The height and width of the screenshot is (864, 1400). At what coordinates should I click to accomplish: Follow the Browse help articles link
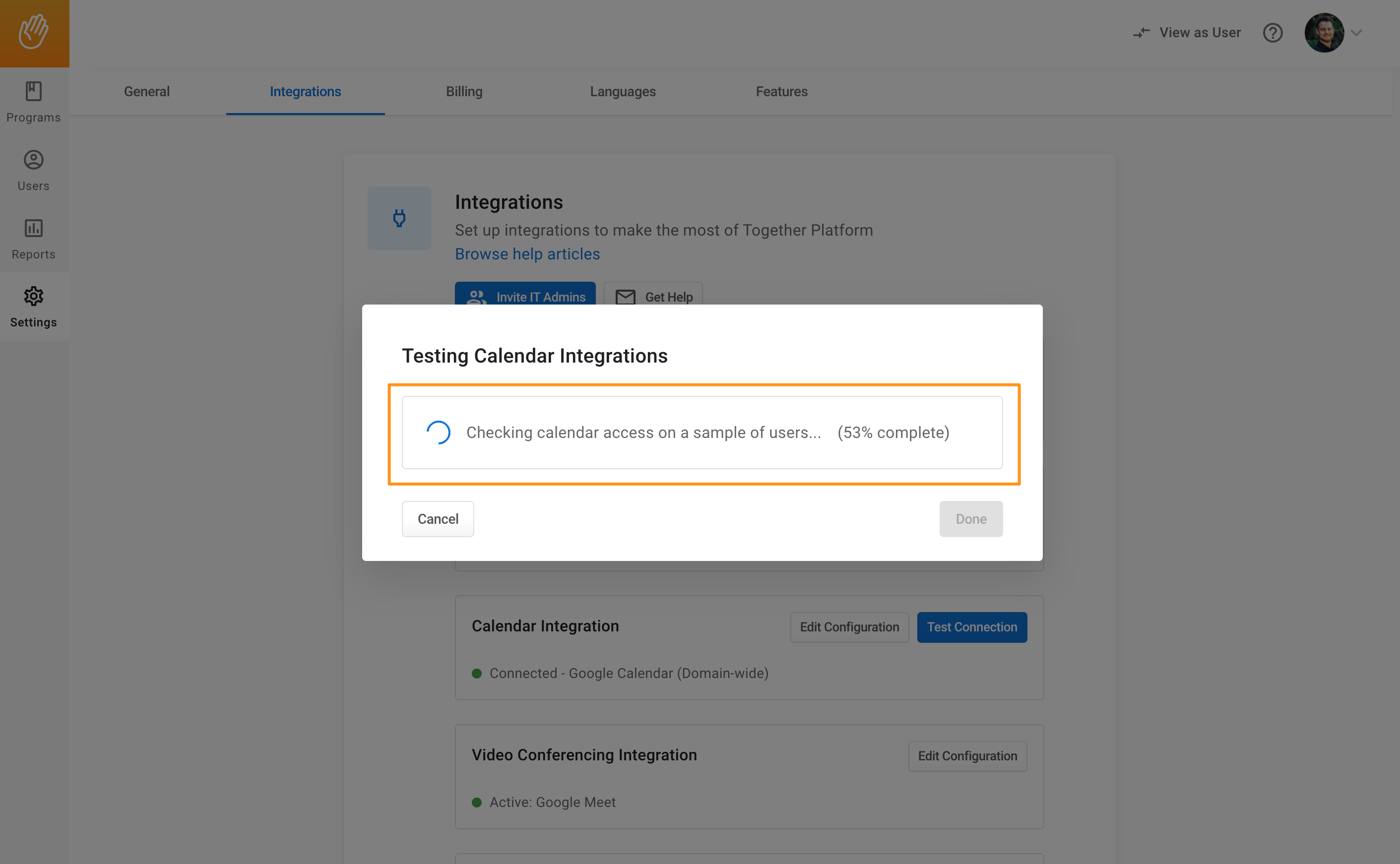(x=527, y=254)
